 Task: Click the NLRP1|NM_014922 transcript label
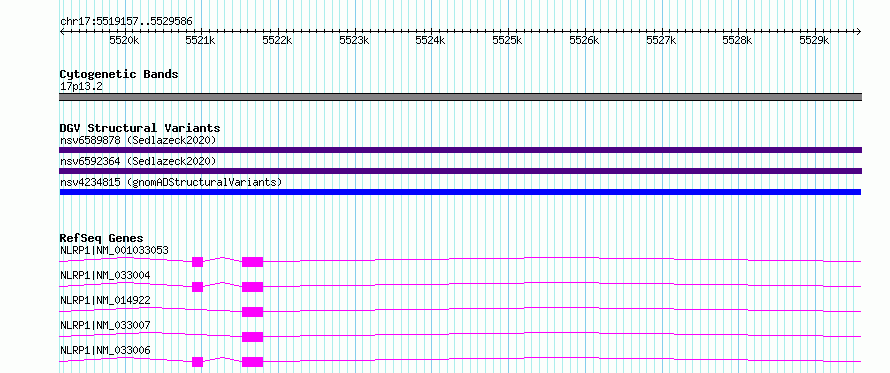click(x=105, y=300)
